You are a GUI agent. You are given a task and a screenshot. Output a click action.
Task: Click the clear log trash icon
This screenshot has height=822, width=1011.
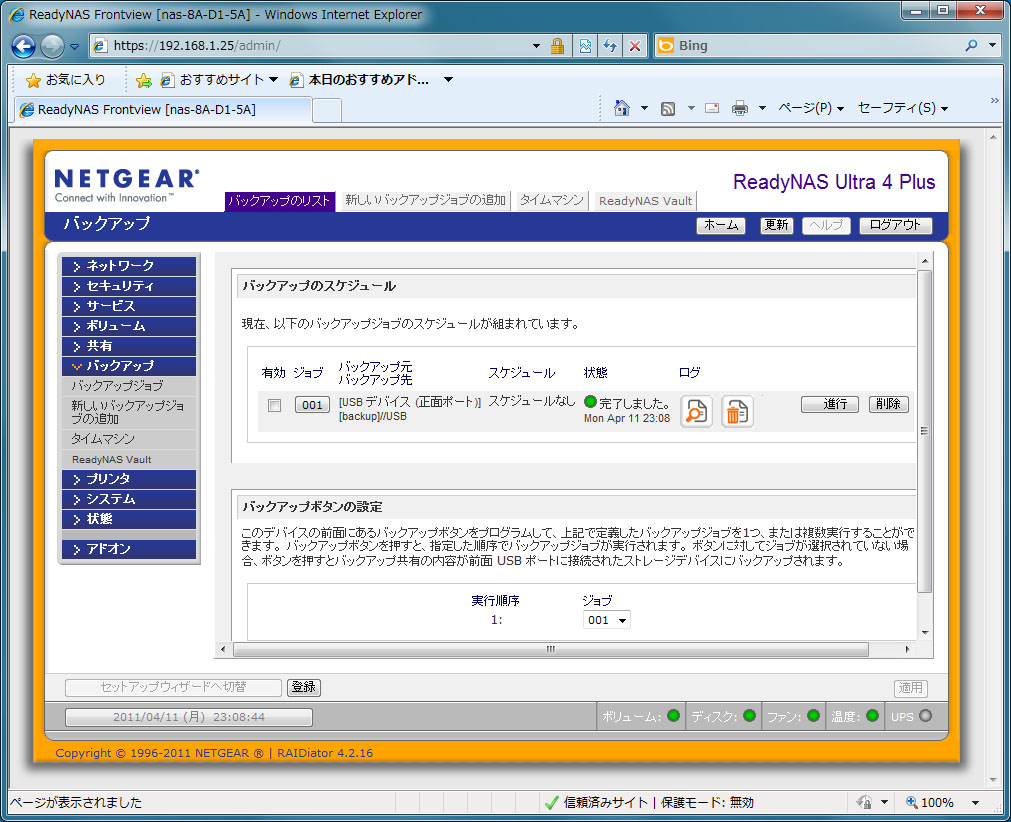[x=737, y=411]
